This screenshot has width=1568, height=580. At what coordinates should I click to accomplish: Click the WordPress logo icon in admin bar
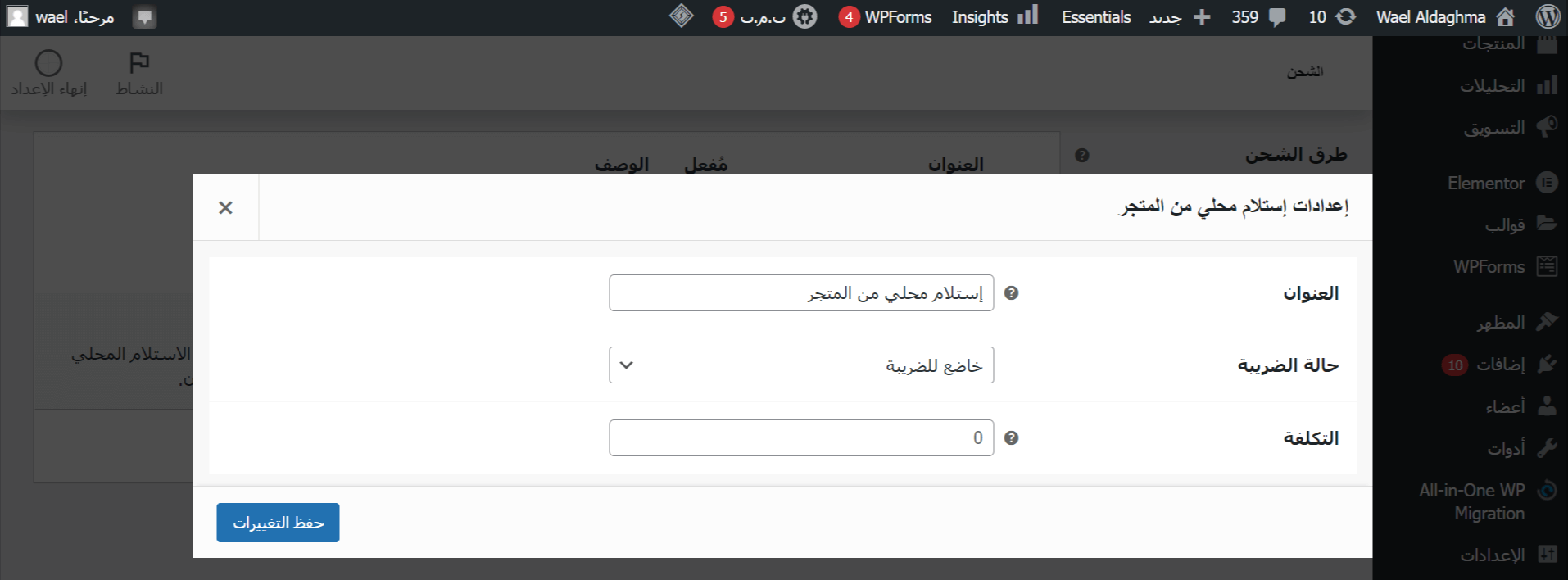[1548, 17]
